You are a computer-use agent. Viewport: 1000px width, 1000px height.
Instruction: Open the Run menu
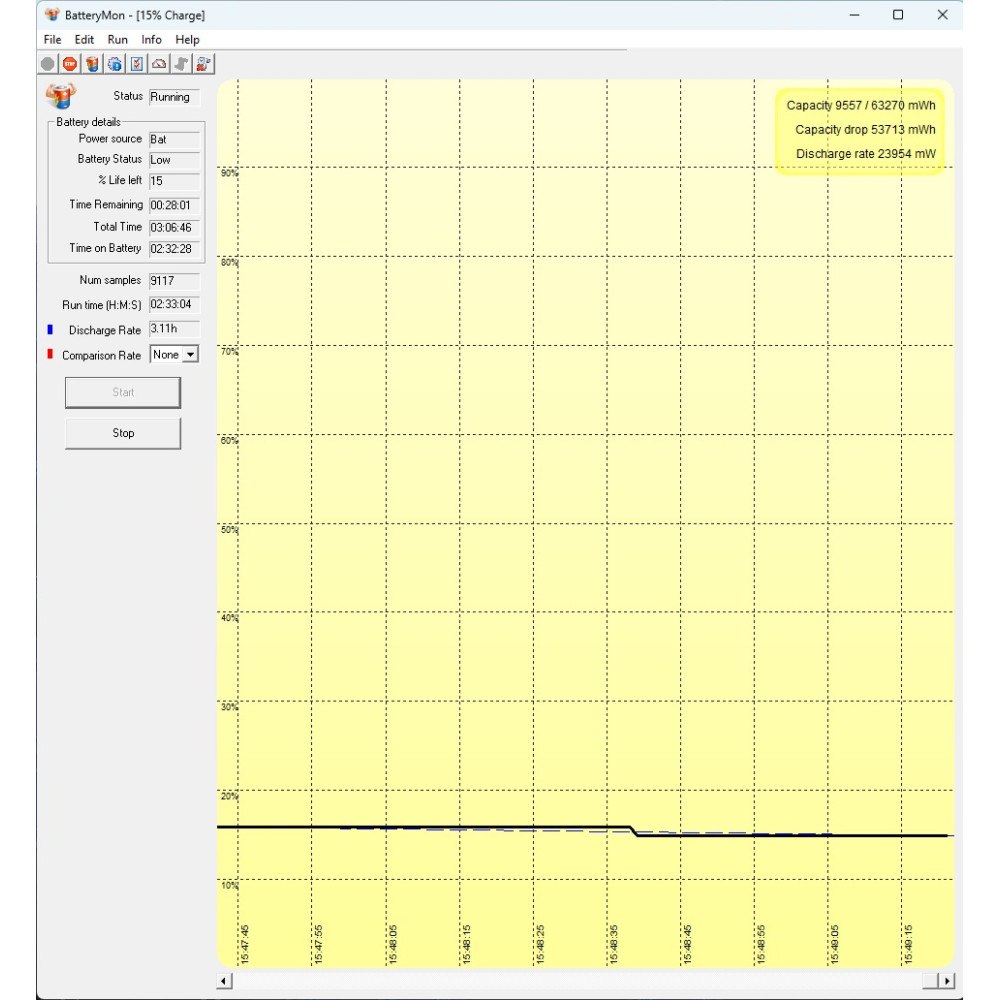point(118,40)
